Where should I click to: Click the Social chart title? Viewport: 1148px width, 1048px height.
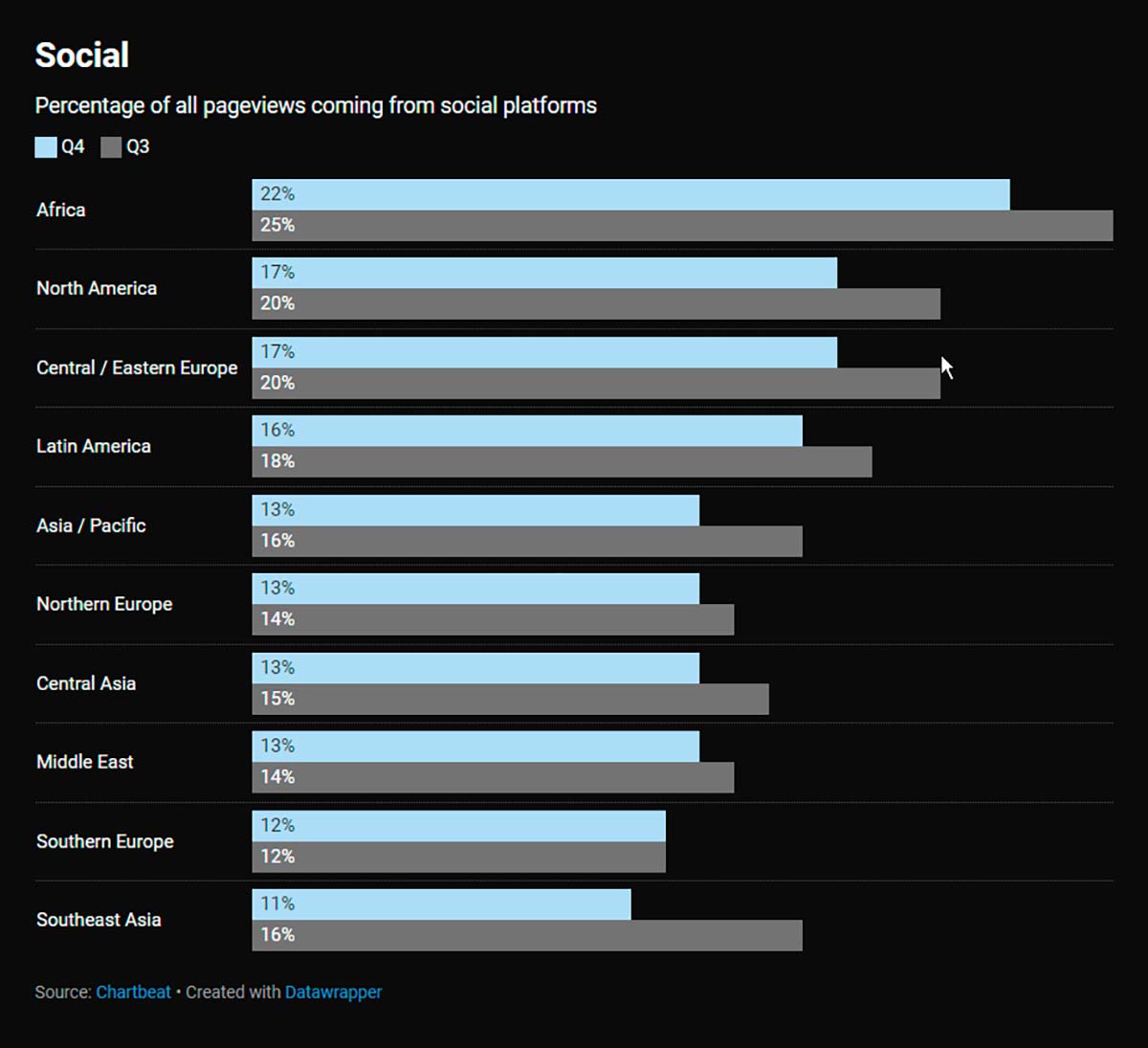(82, 56)
